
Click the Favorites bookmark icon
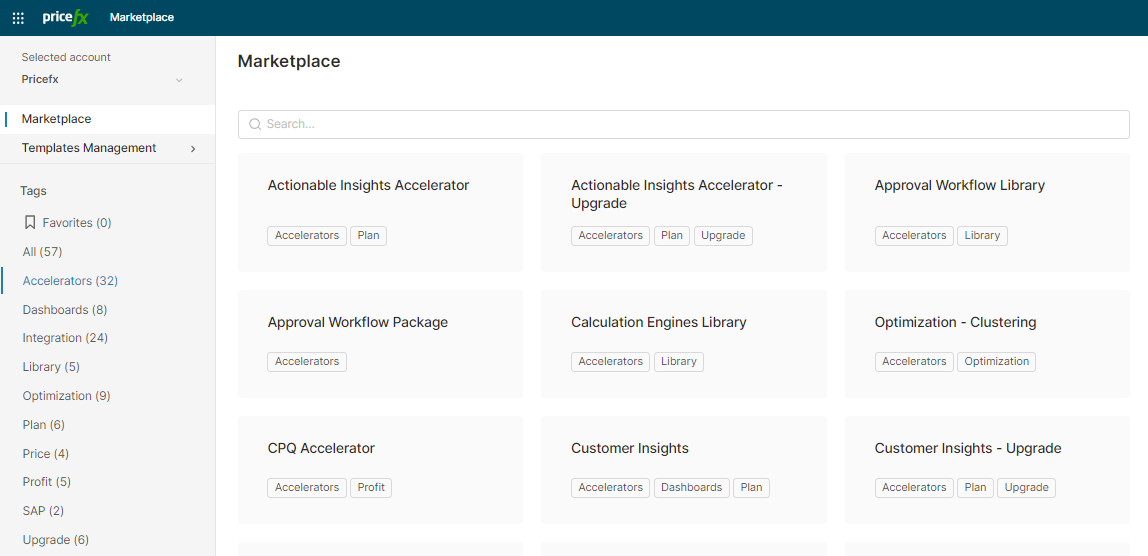[x=30, y=222]
